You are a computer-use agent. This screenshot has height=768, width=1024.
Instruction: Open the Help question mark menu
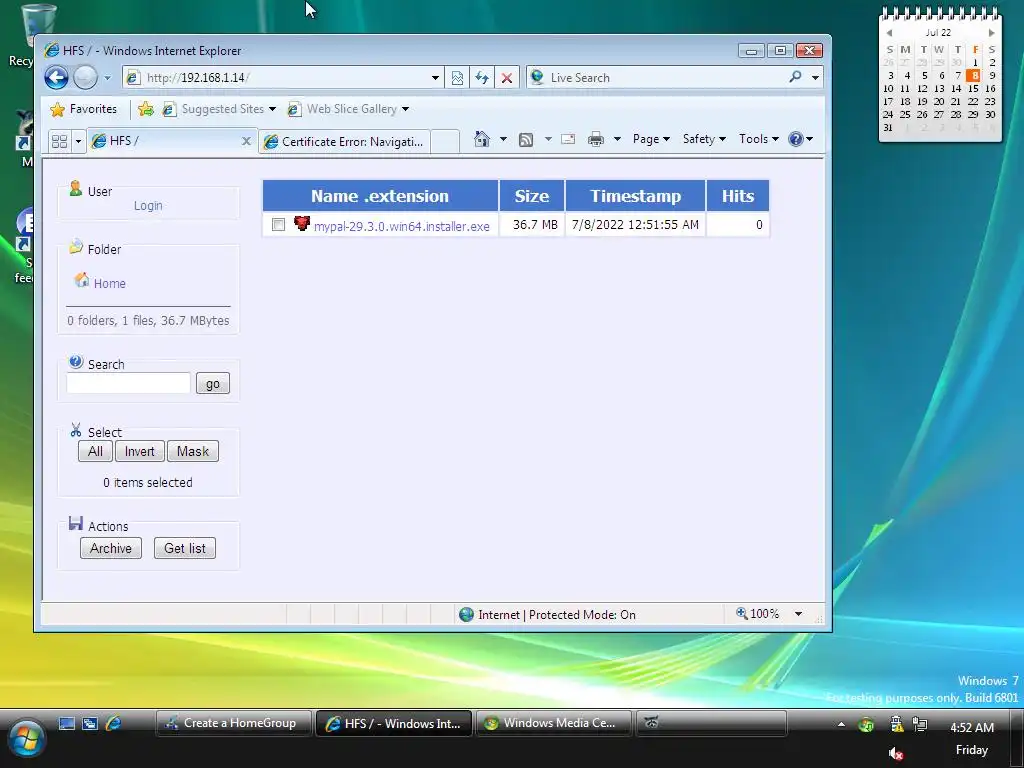tap(800, 139)
